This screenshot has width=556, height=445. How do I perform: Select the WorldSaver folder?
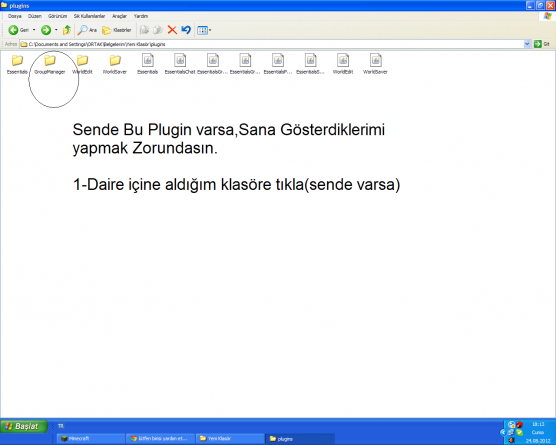[115, 64]
